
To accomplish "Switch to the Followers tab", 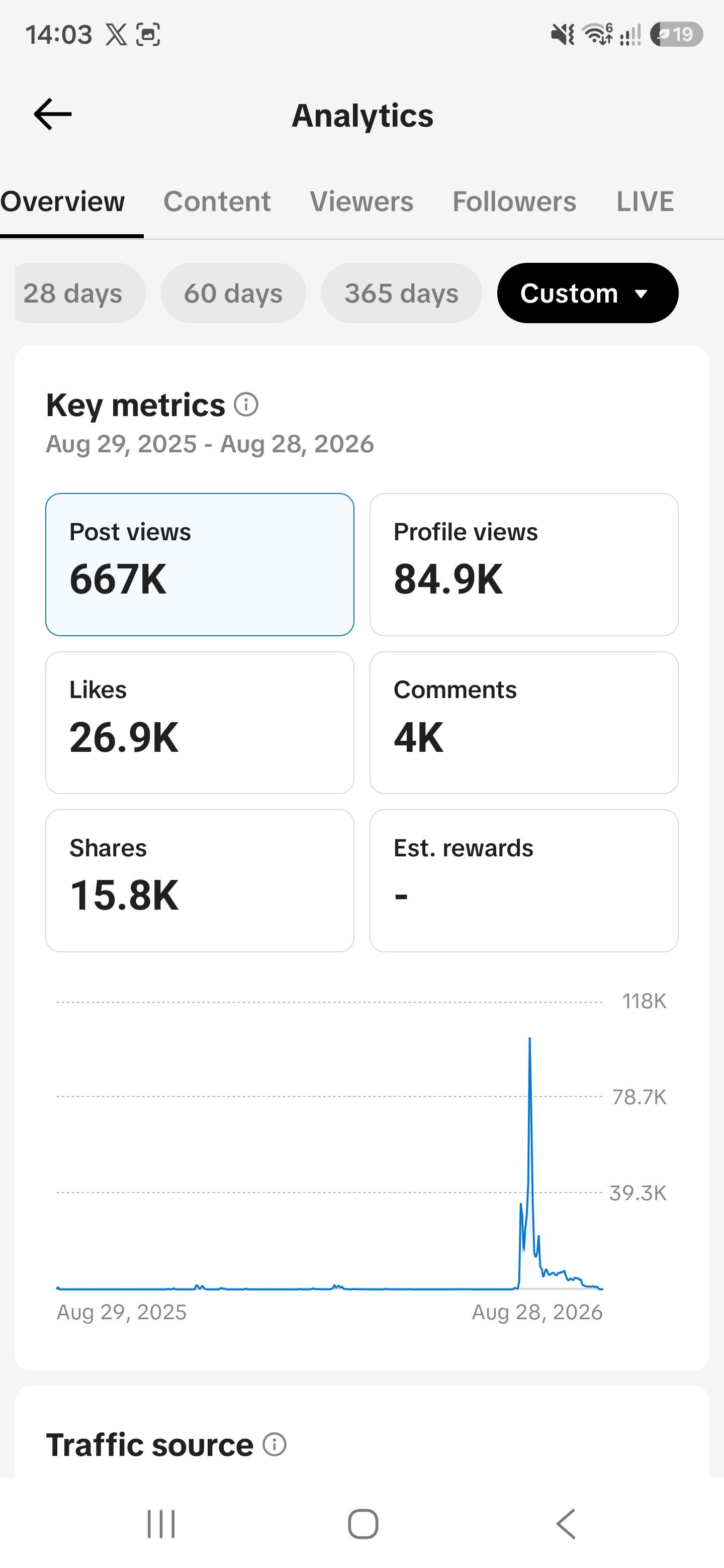I will [x=514, y=202].
